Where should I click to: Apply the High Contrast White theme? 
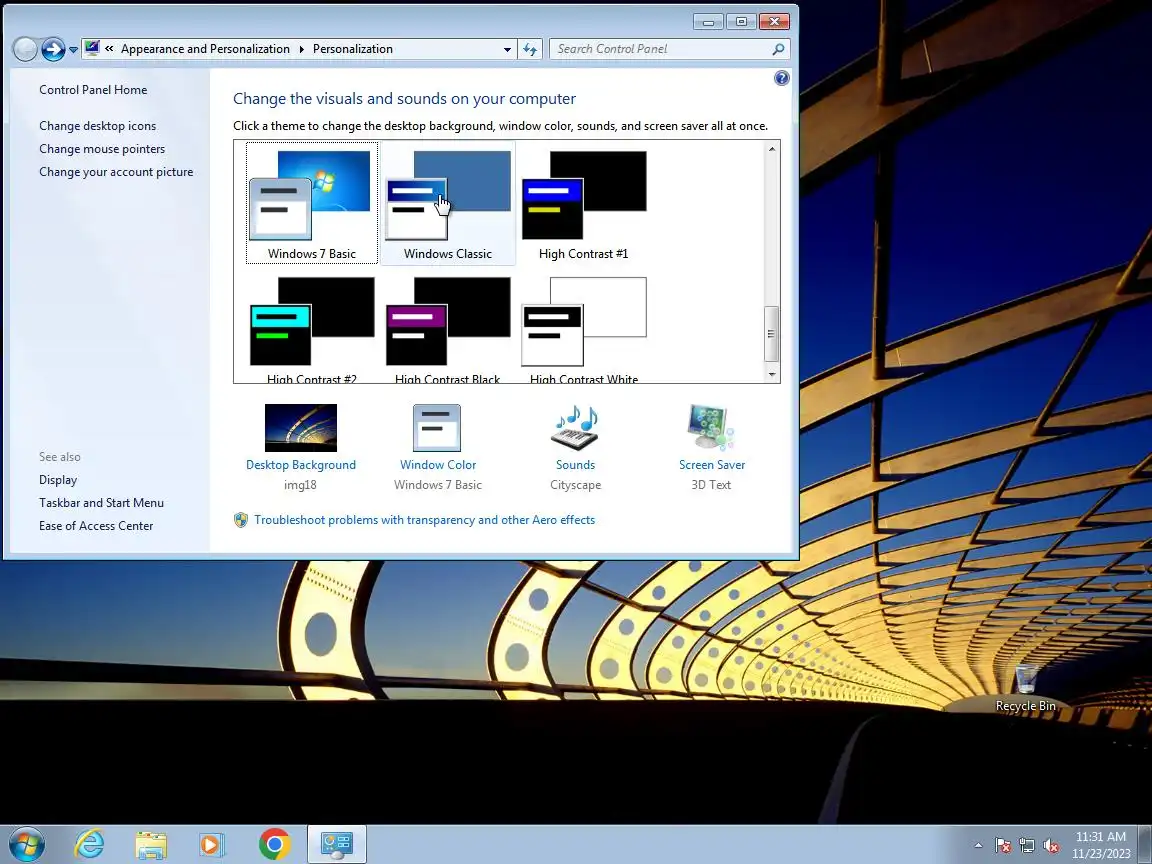pos(583,329)
